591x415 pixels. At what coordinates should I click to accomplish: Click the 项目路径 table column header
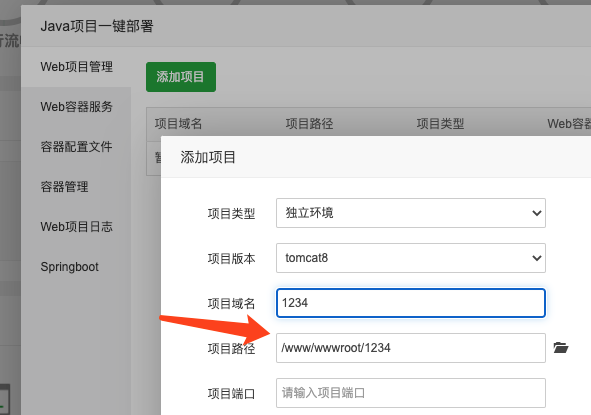[309, 124]
